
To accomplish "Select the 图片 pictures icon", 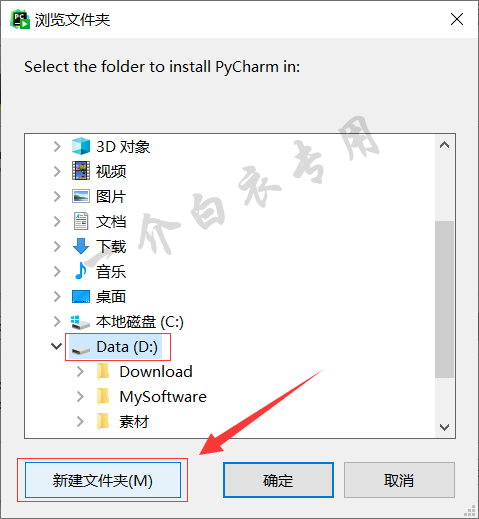I will pyautogui.click(x=81, y=196).
